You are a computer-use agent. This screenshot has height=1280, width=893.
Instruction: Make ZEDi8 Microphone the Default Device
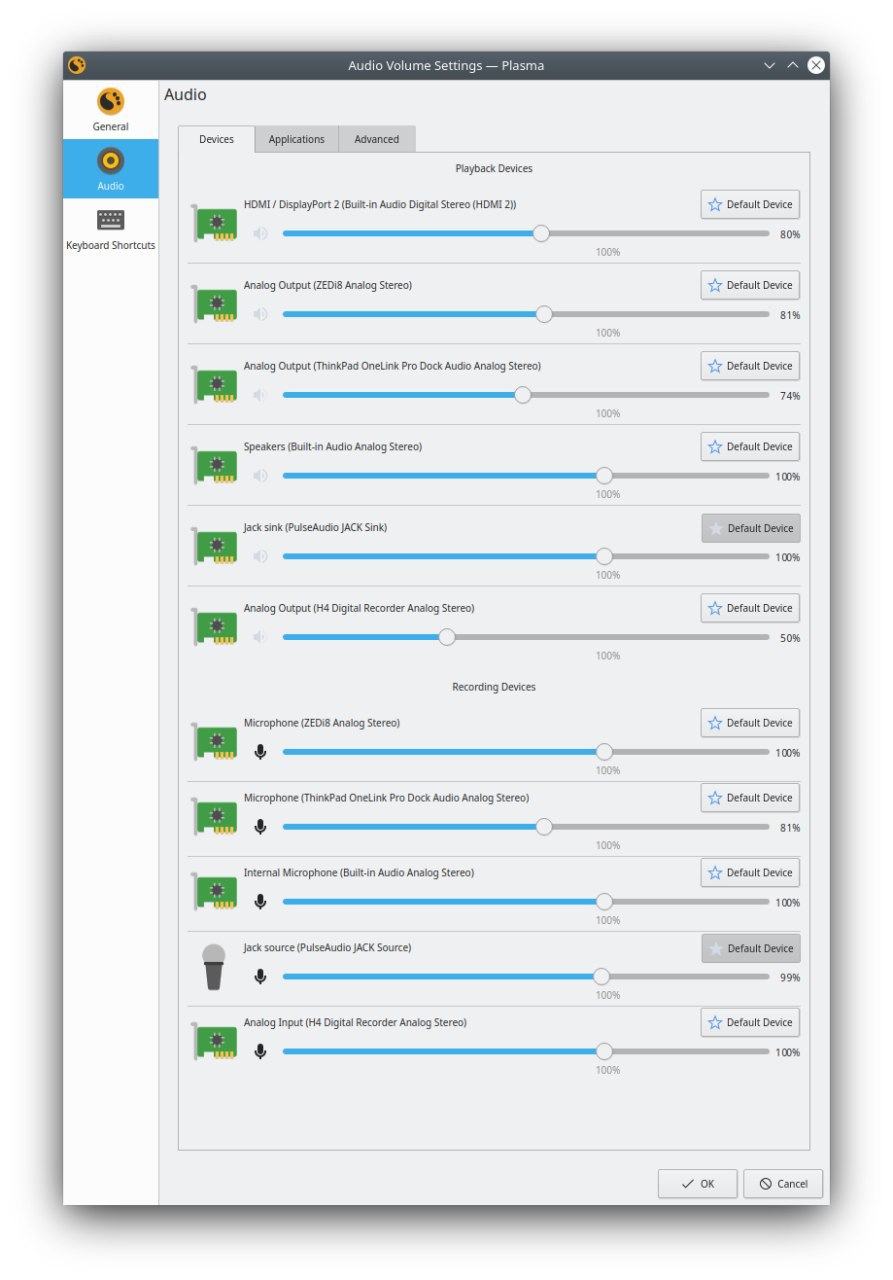coord(750,723)
